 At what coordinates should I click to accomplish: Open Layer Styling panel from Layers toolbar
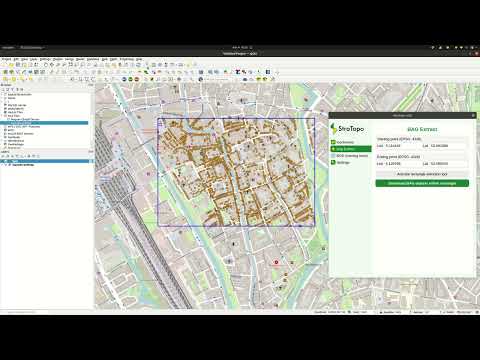pyautogui.click(x=3, y=156)
